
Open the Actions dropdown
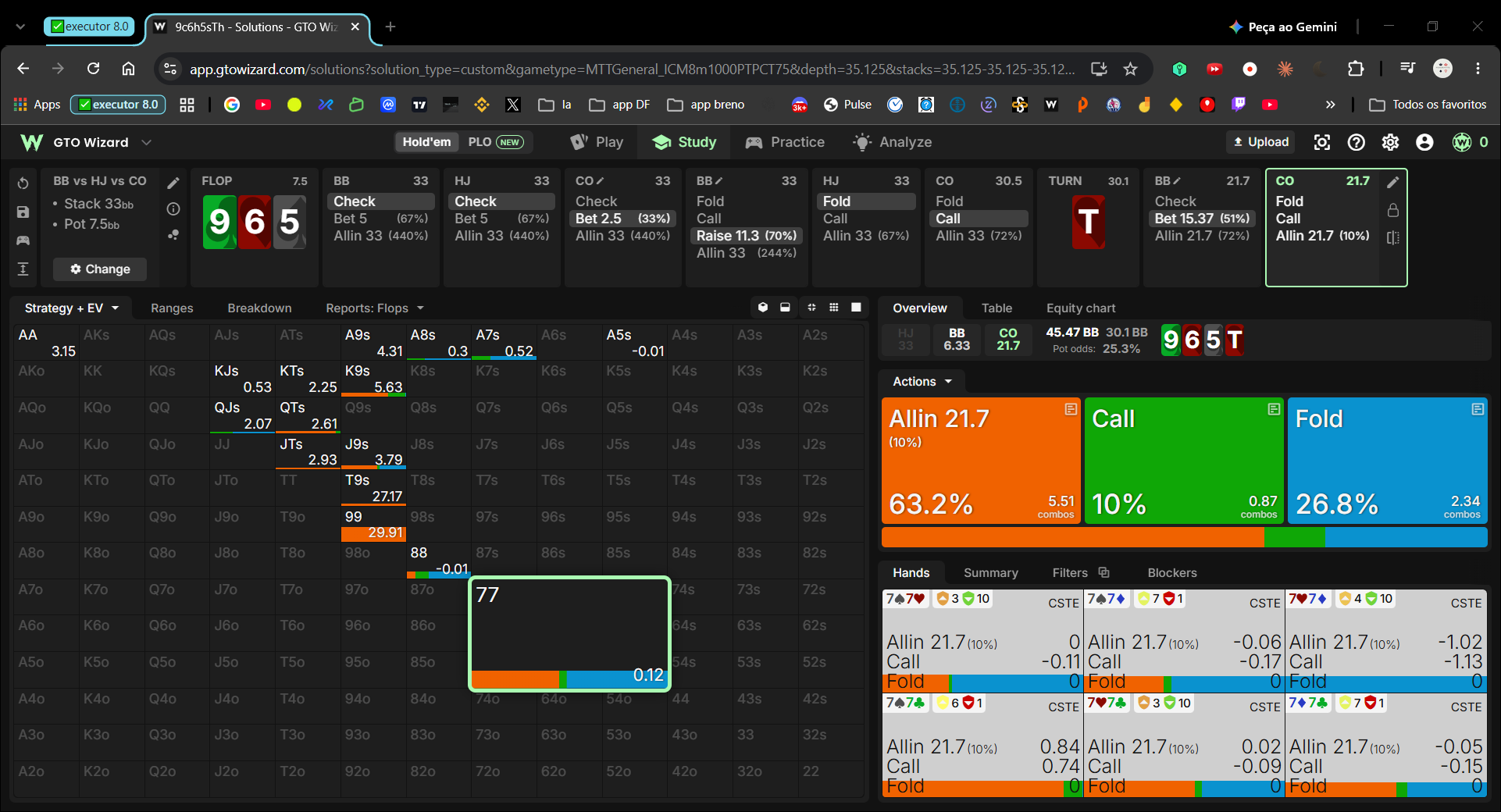click(x=922, y=382)
